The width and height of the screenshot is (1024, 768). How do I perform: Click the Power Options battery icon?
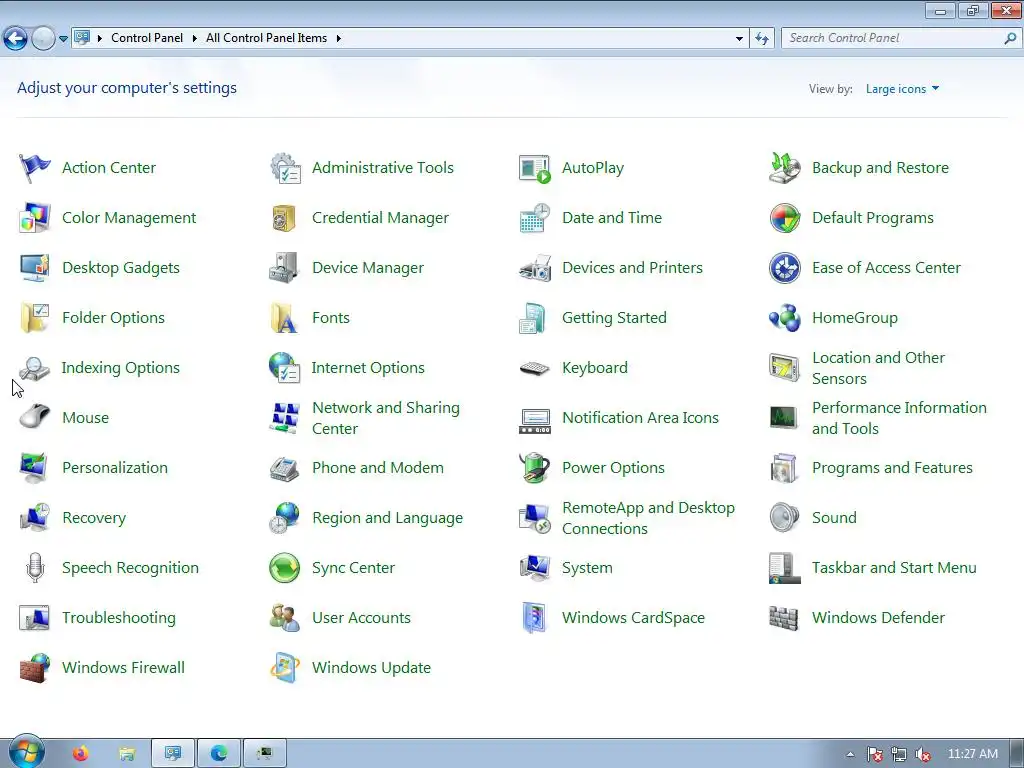534,468
